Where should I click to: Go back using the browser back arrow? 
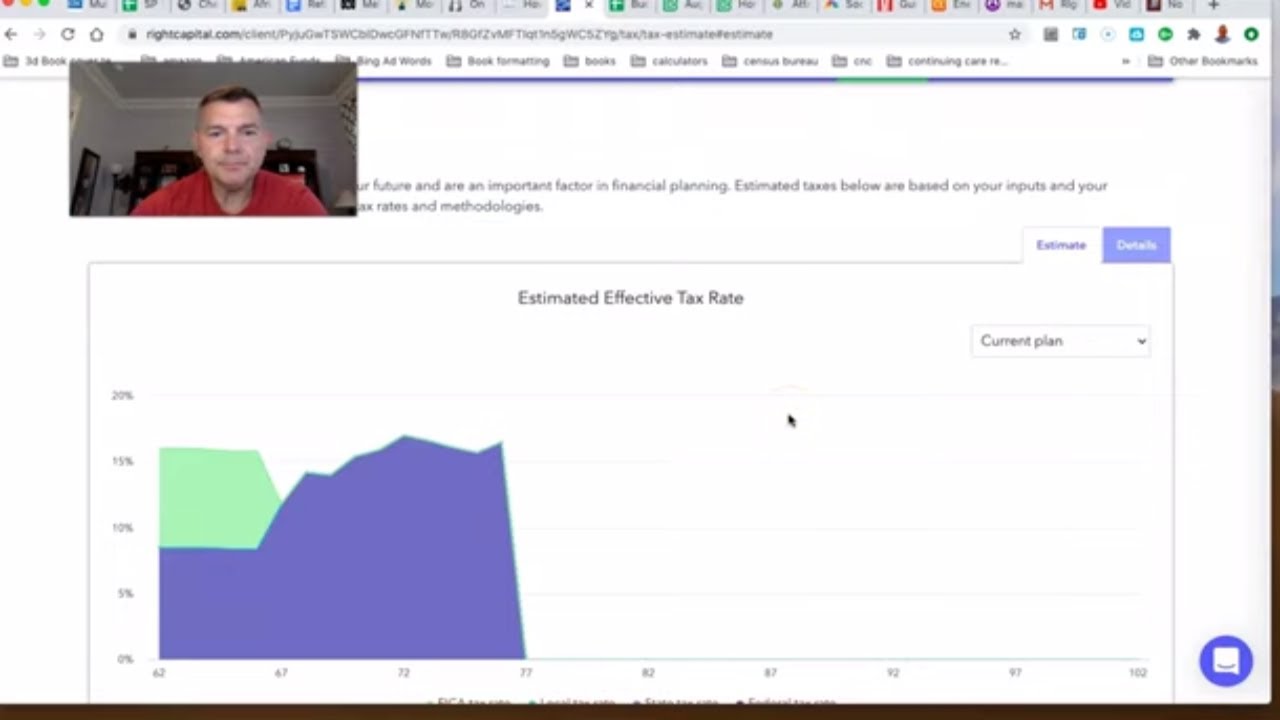coord(11,34)
